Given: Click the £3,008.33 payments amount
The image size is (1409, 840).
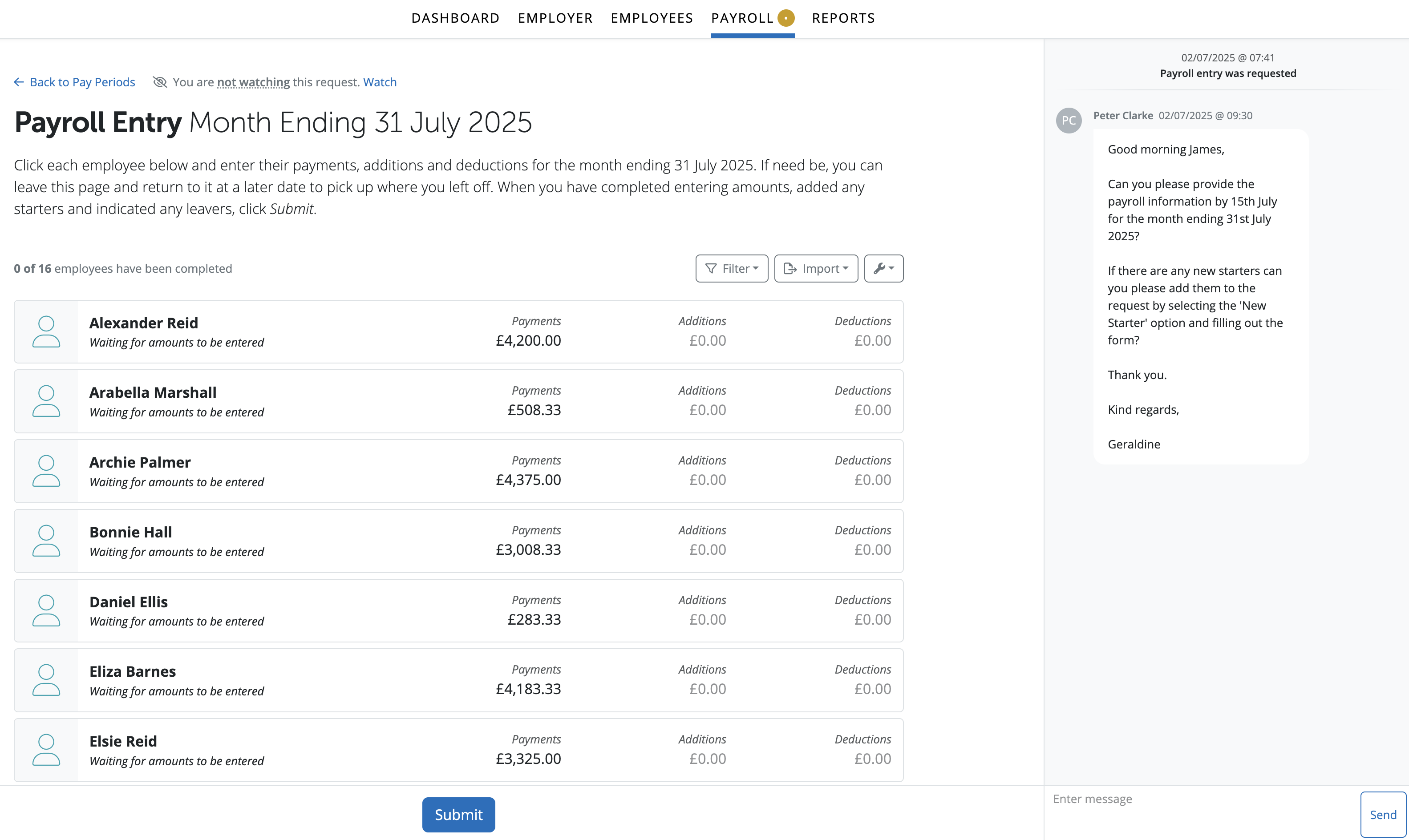Looking at the screenshot, I should coord(528,549).
